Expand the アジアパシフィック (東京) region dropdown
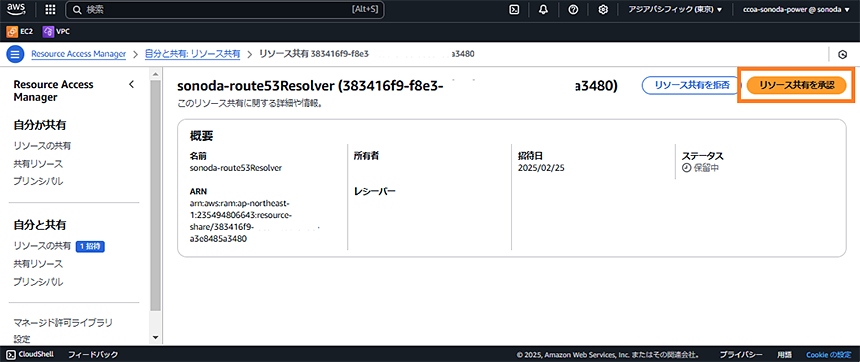The width and height of the screenshot is (860, 362). point(675,10)
